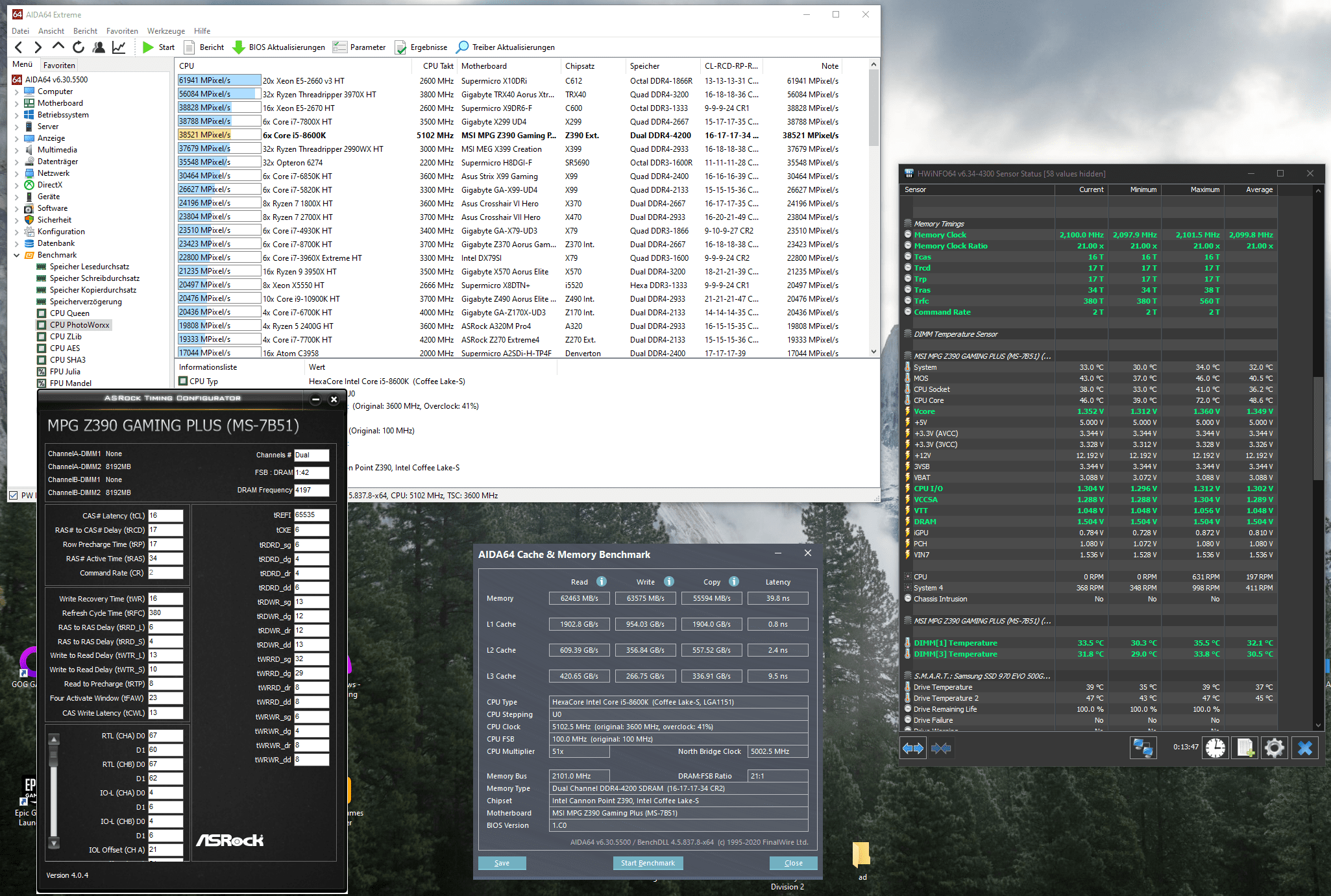Viewport: 1331px width, 896px height.
Task: Toggle the PW checkbox in AIDA64 status bar
Action: coord(14,496)
